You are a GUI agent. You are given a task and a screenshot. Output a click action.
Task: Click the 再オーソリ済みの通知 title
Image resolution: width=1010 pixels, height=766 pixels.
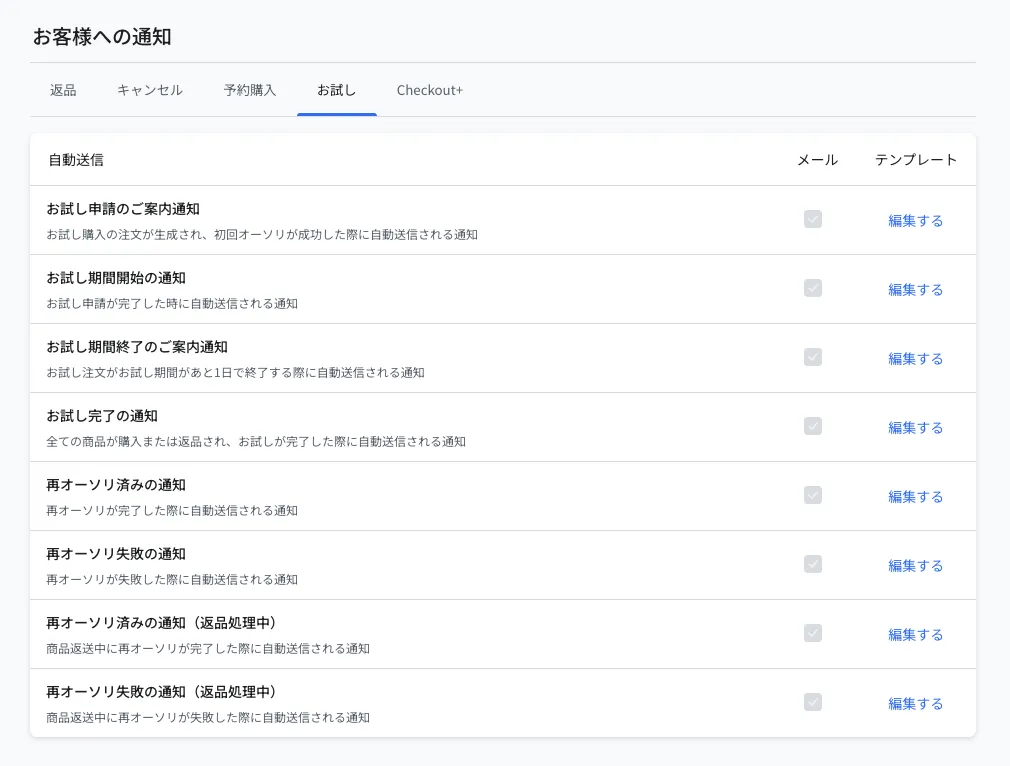[116, 484]
